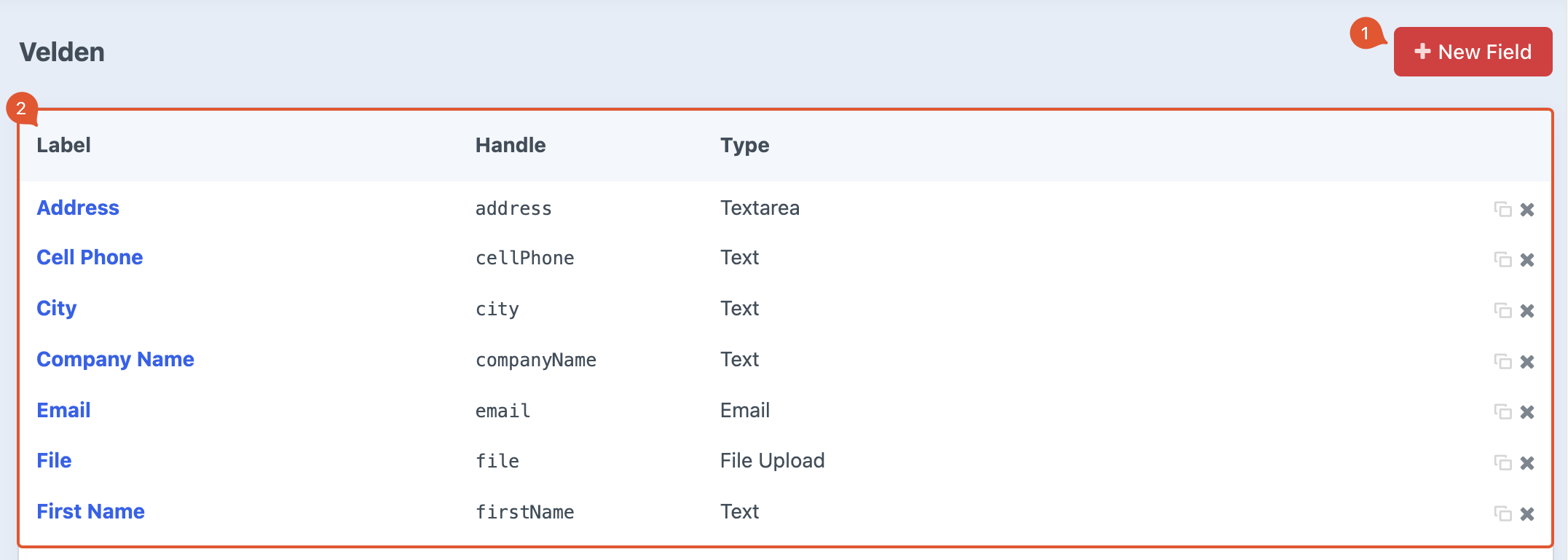The height and width of the screenshot is (560, 1568).
Task: Delete the First Name field
Action: click(1527, 514)
